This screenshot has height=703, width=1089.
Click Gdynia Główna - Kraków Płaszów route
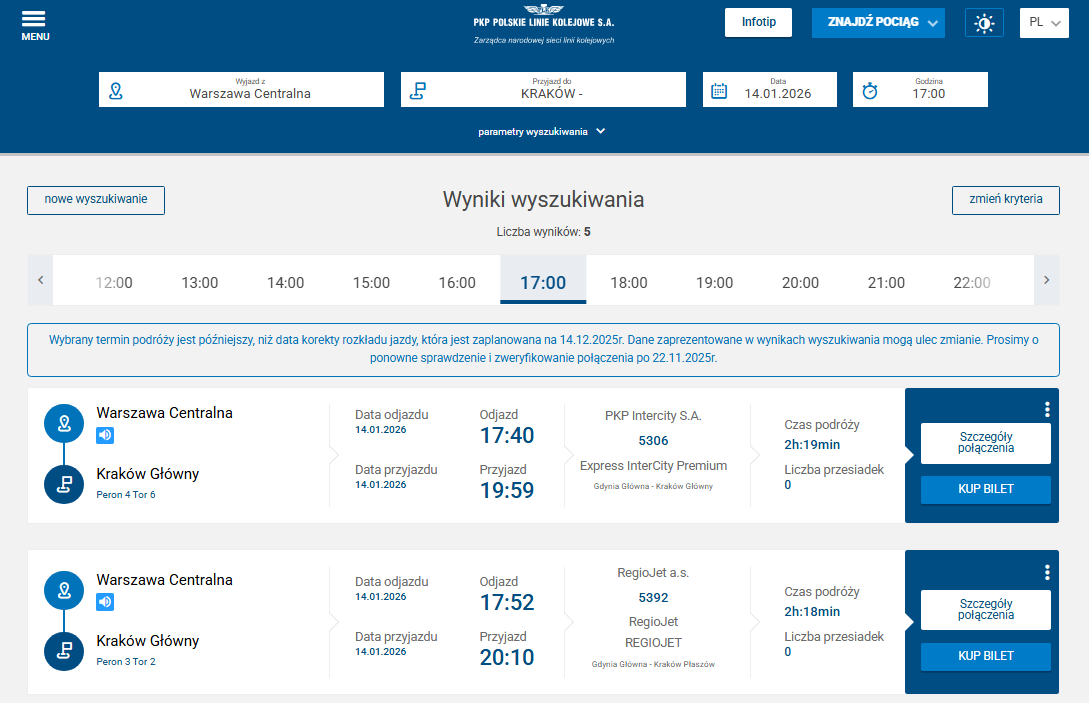(653, 664)
